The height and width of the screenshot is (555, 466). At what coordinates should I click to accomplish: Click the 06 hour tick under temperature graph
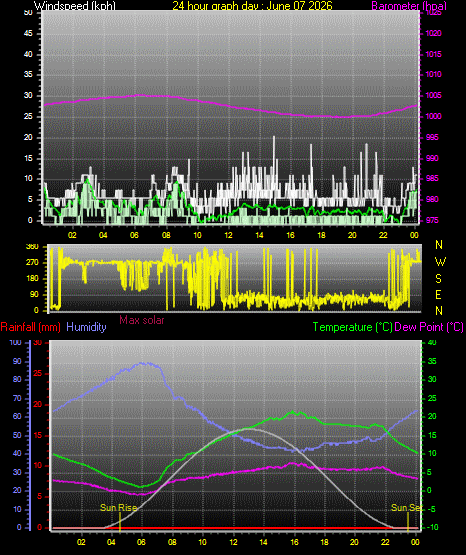pos(141,542)
